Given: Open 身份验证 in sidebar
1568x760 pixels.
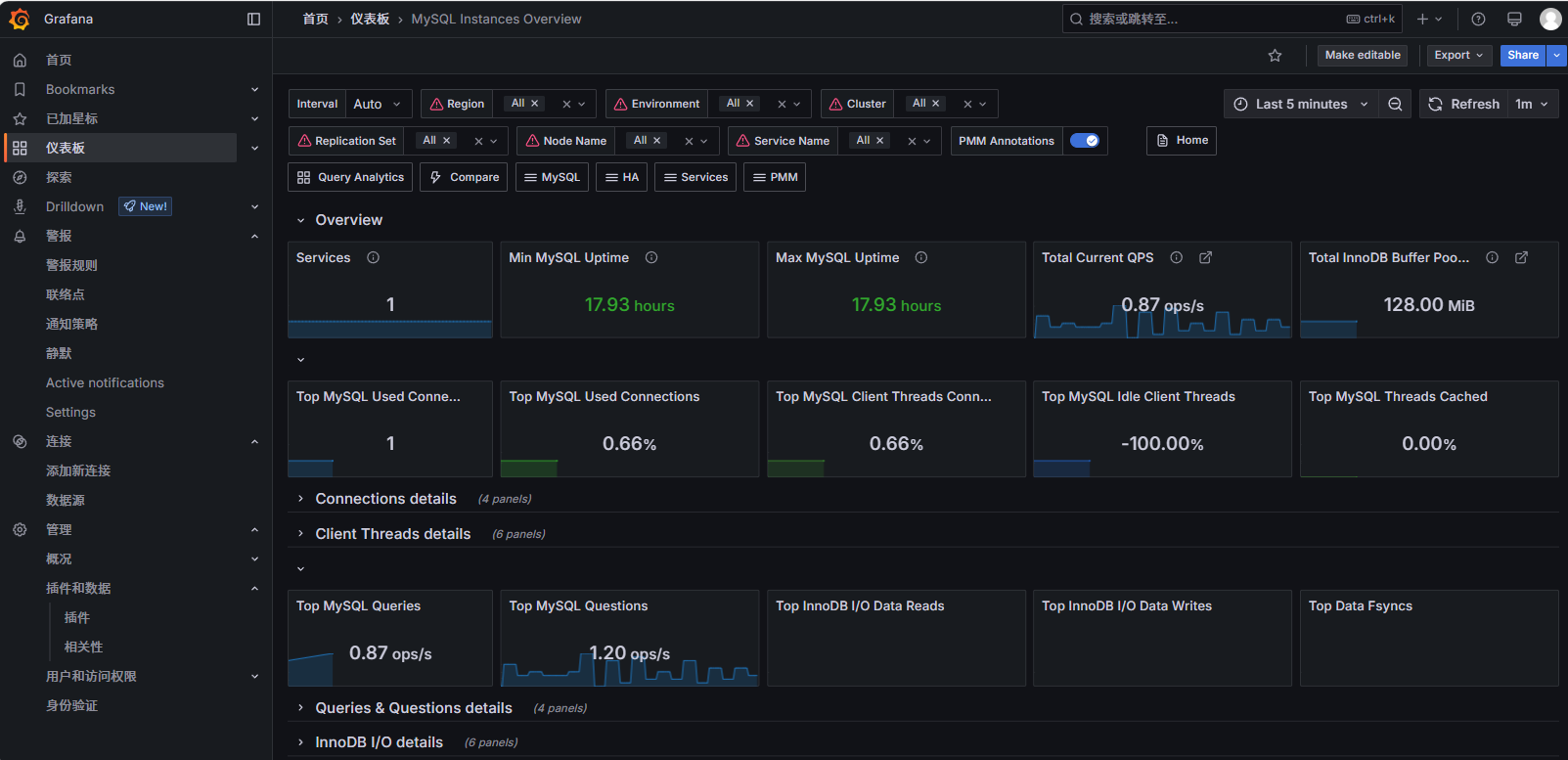Looking at the screenshot, I should point(71,705).
